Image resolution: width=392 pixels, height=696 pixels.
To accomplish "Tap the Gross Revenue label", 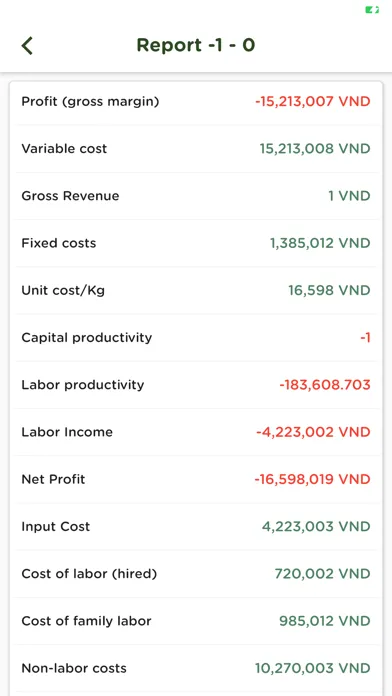I will pyautogui.click(x=70, y=196).
